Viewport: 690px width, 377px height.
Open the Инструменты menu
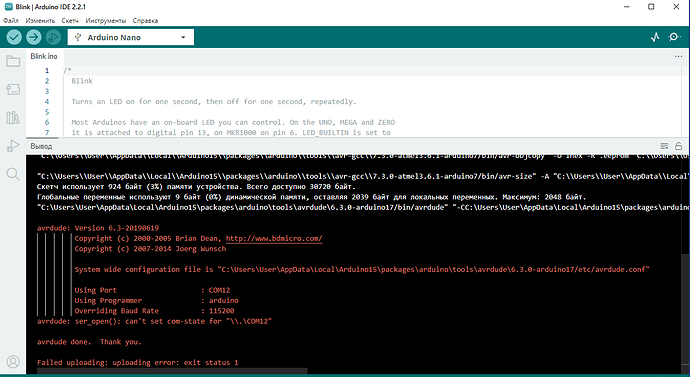(x=106, y=21)
